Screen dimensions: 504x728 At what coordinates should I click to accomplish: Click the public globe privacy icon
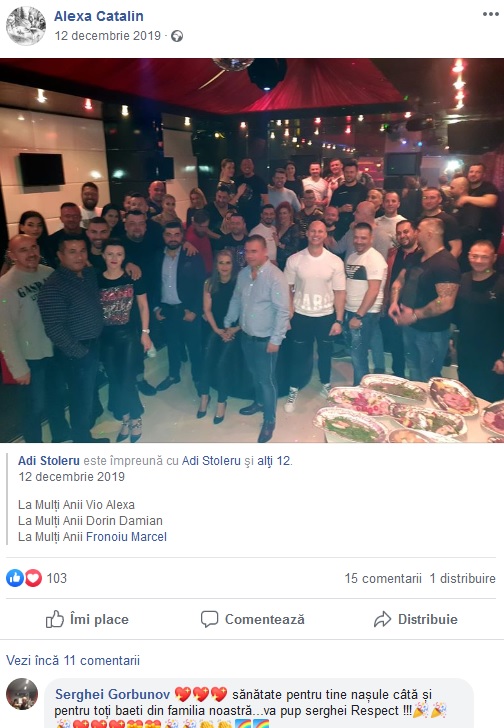click(177, 36)
